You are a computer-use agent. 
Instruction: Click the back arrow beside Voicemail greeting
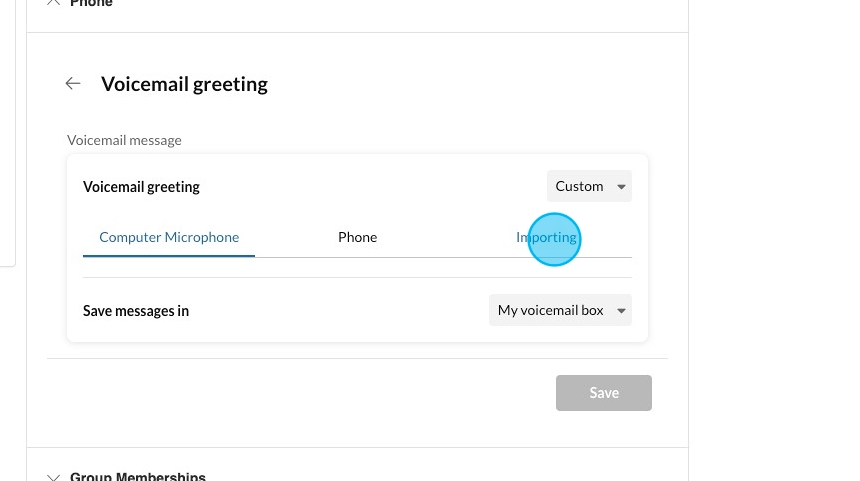[73, 84]
